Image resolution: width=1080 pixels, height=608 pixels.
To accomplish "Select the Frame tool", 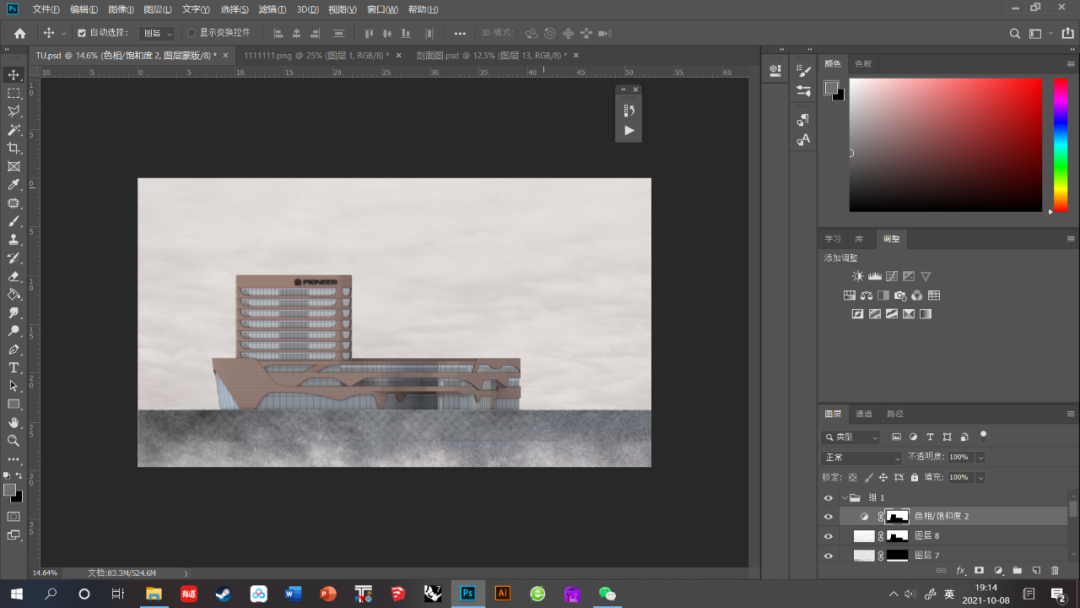I will (14, 167).
